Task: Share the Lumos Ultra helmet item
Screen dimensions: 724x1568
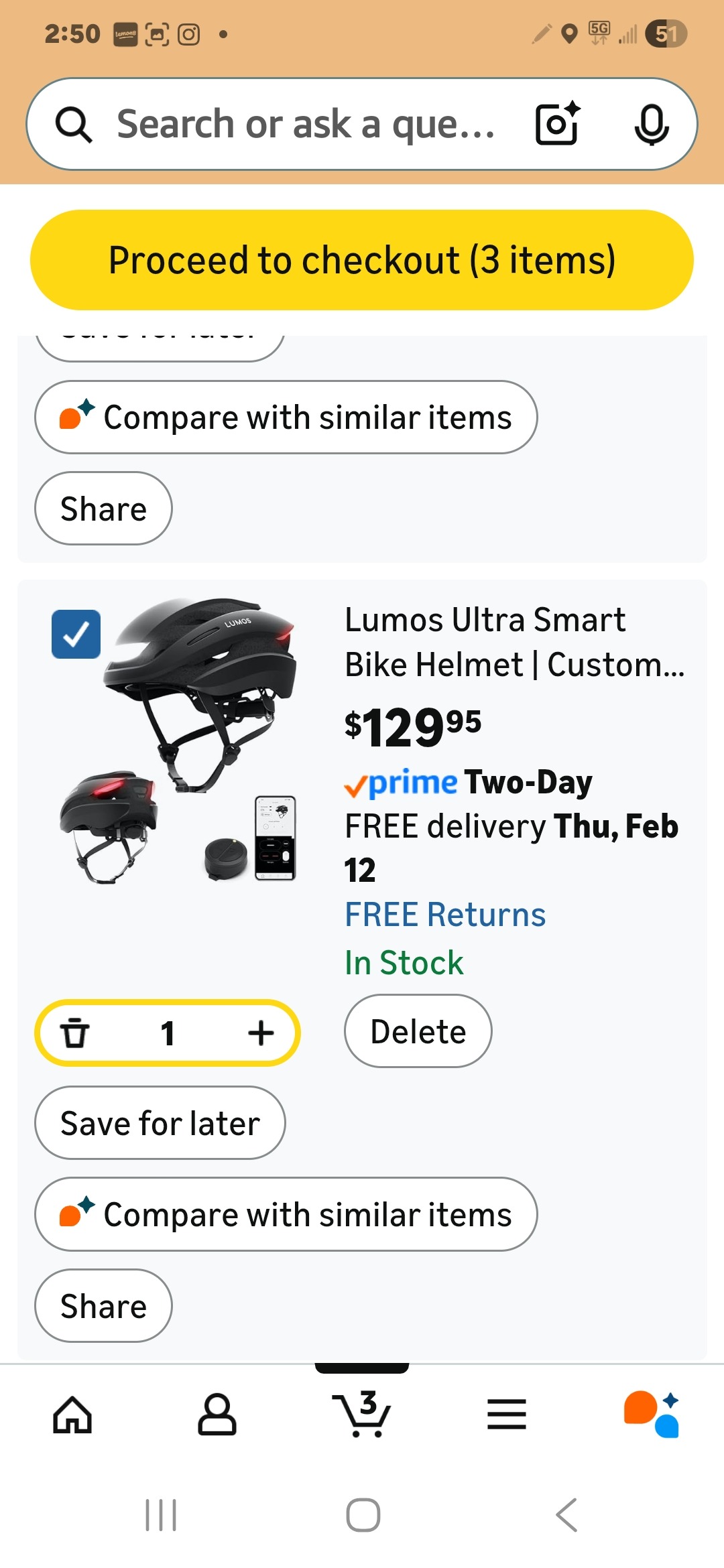Action: click(x=103, y=1306)
